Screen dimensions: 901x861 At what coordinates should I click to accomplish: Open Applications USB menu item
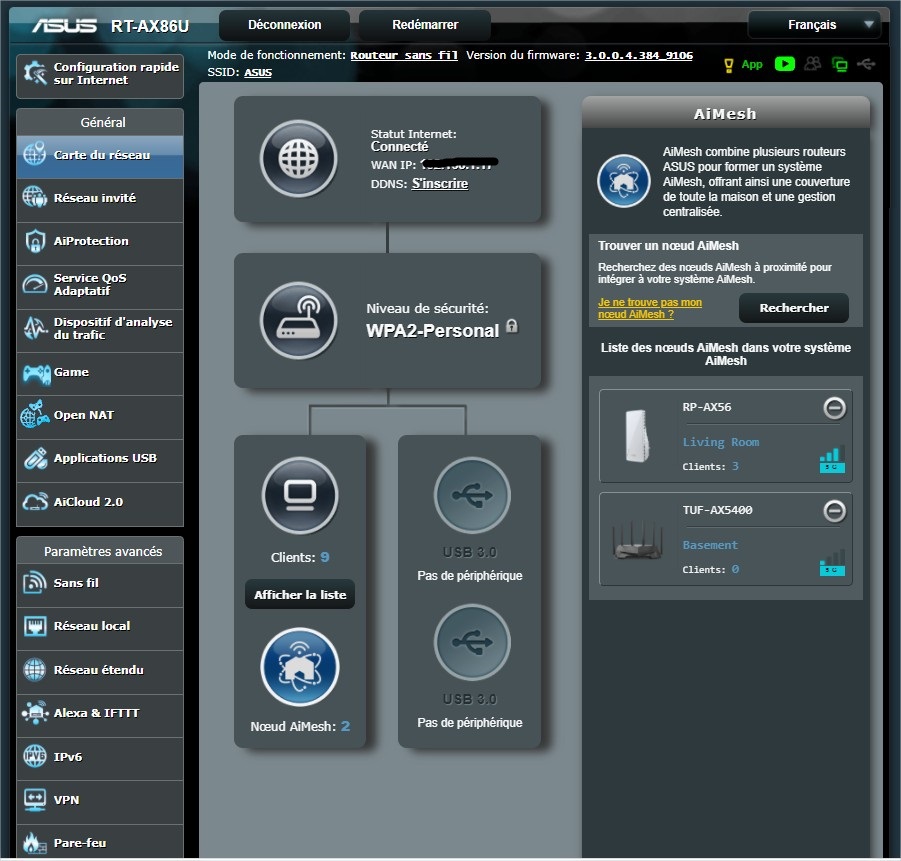pos(100,459)
